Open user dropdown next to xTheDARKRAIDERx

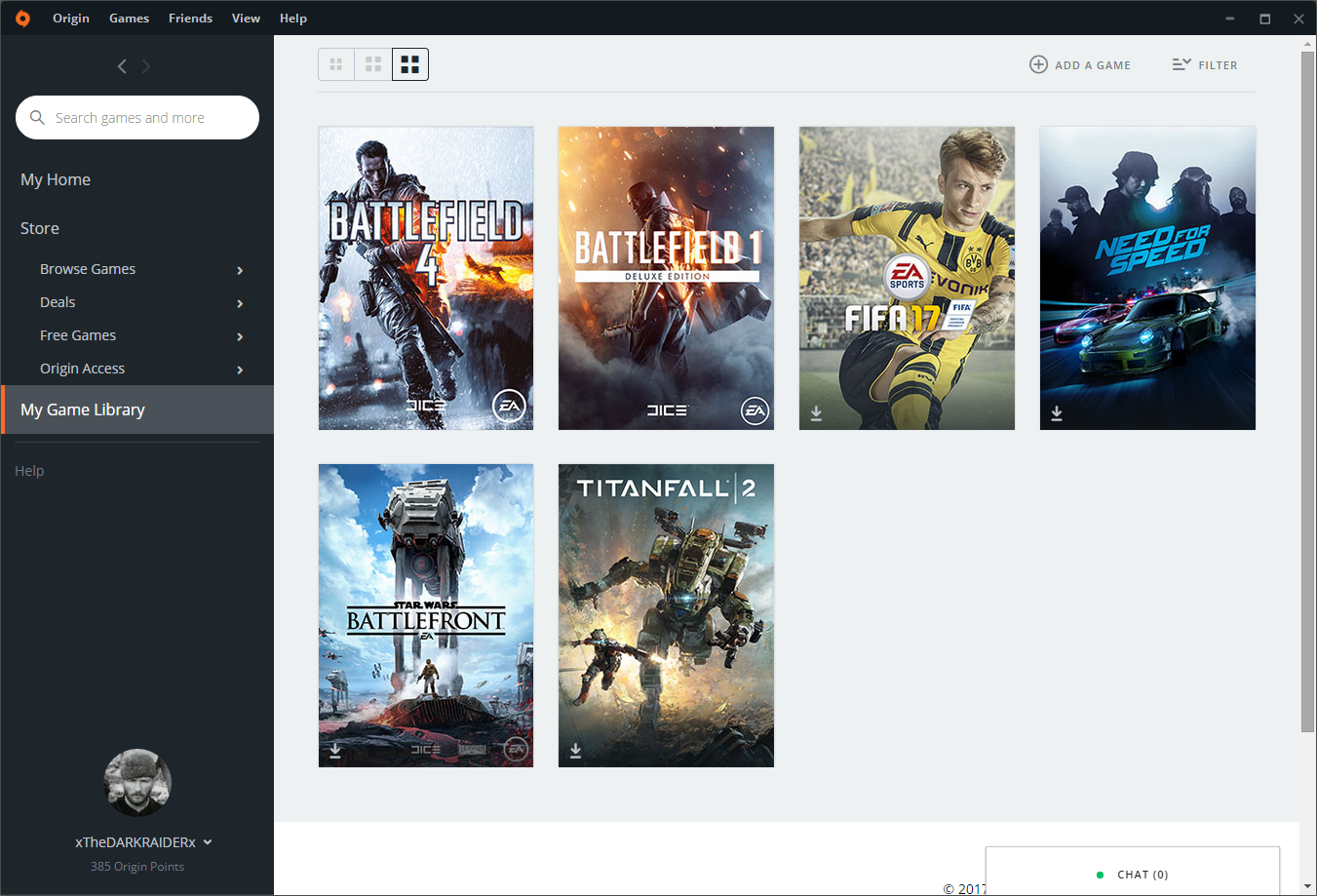(x=208, y=842)
